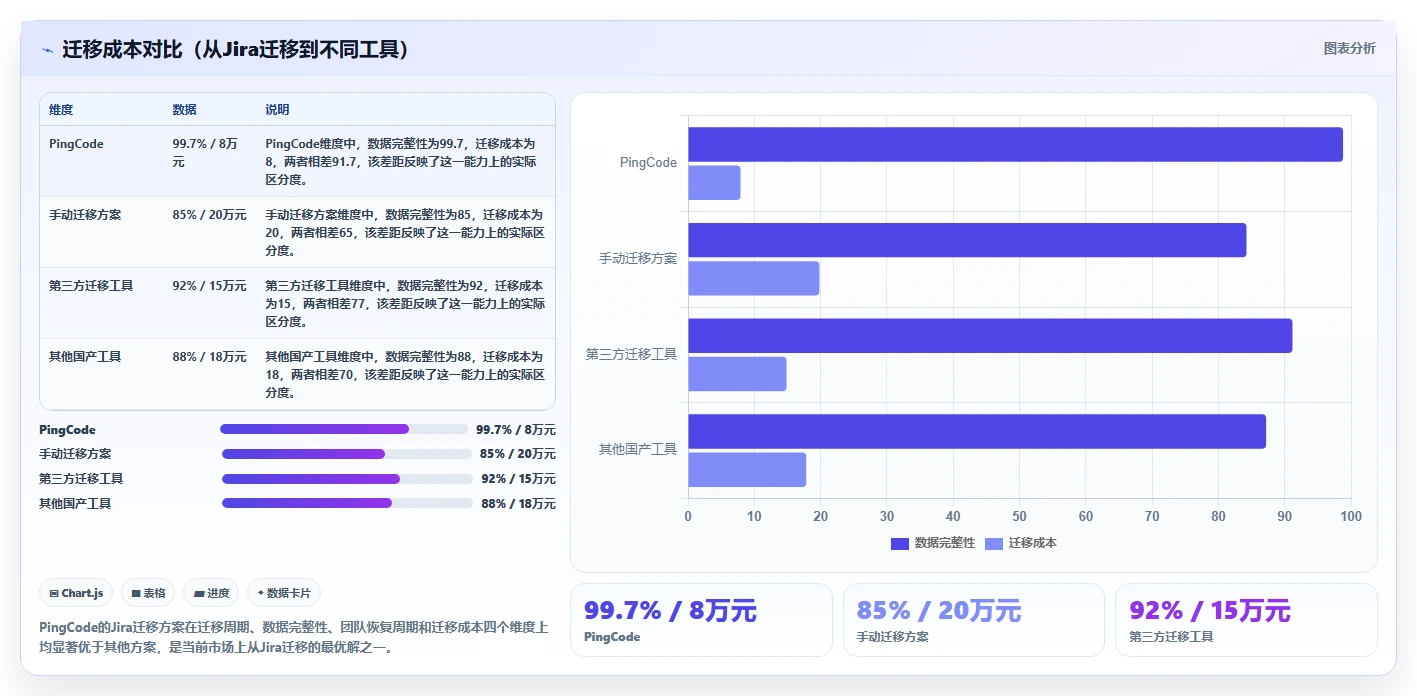The height and width of the screenshot is (696, 1417).
Task: Toggle the 迁移成本 legend item
Action: pos(1021,543)
